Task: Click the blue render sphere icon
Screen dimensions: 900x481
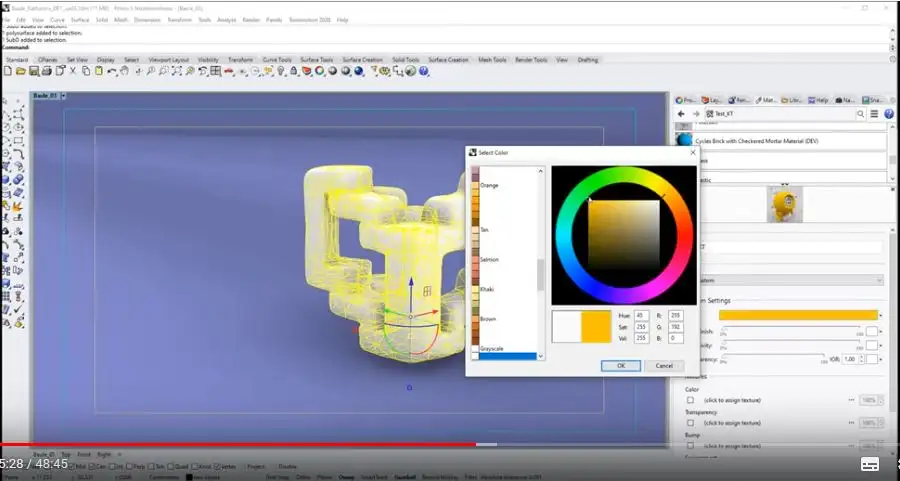Action: (x=359, y=71)
